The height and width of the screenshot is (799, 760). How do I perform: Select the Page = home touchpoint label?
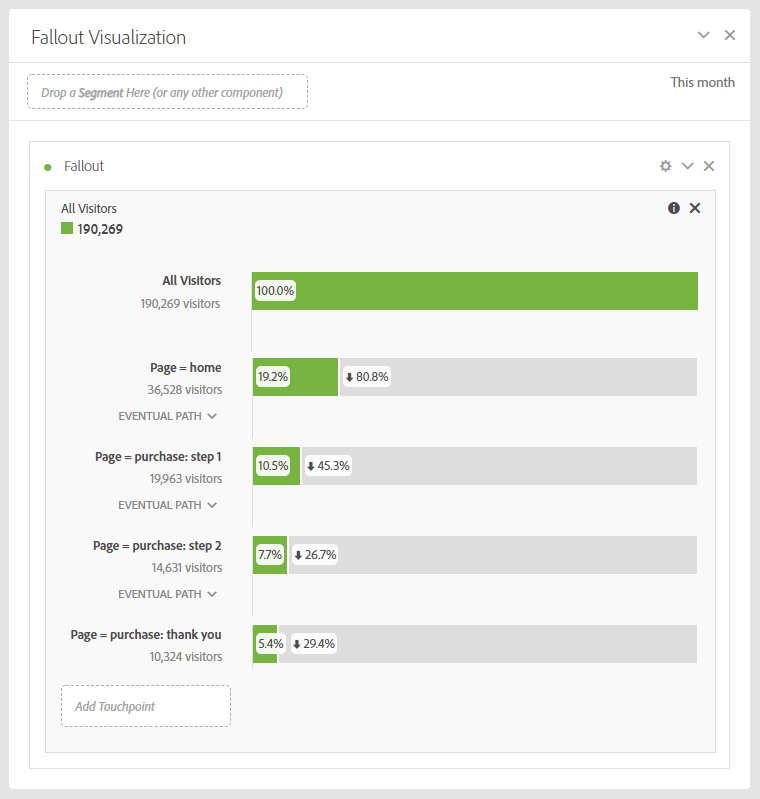[x=185, y=367]
